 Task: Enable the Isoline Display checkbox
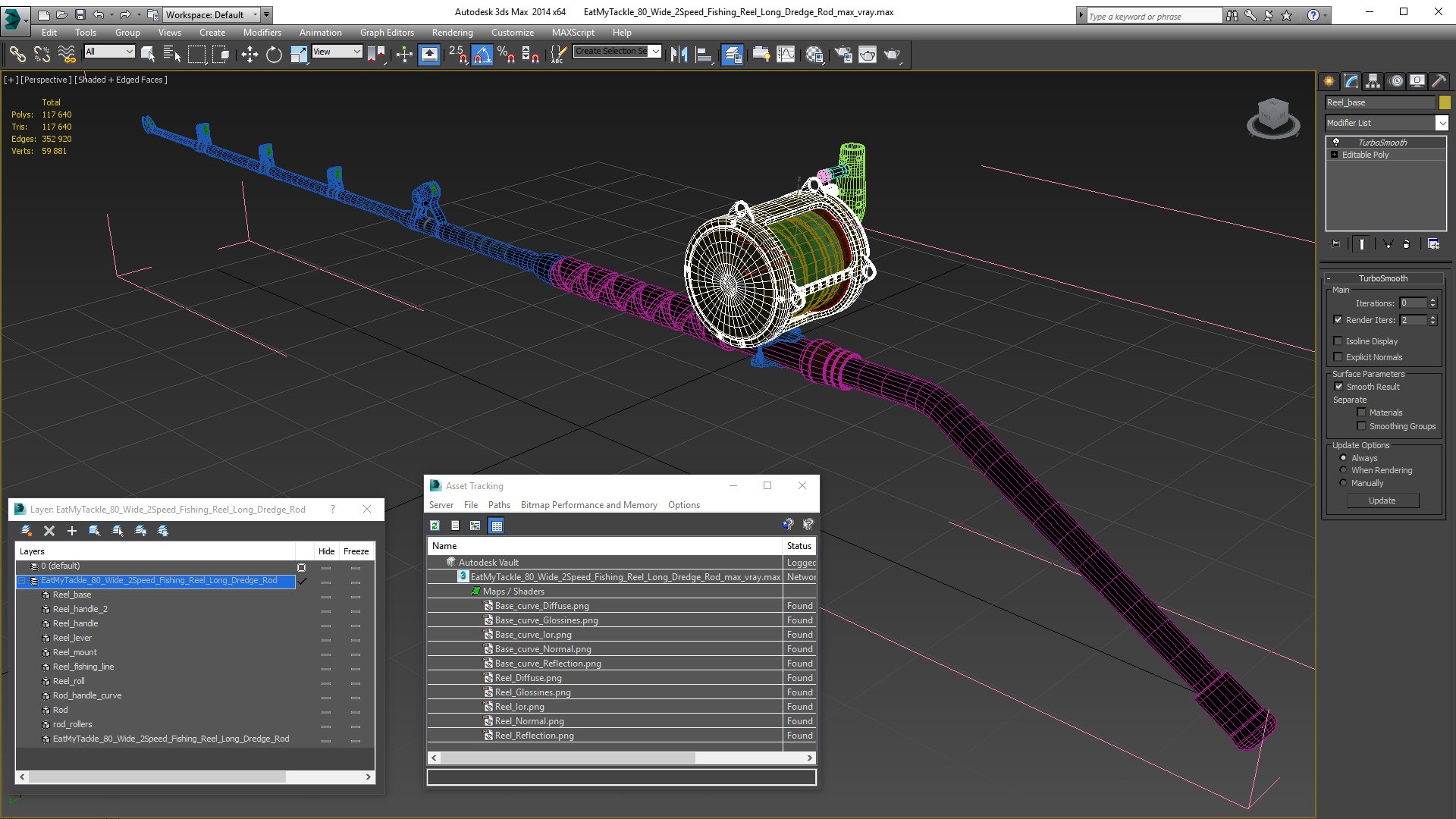(x=1338, y=341)
